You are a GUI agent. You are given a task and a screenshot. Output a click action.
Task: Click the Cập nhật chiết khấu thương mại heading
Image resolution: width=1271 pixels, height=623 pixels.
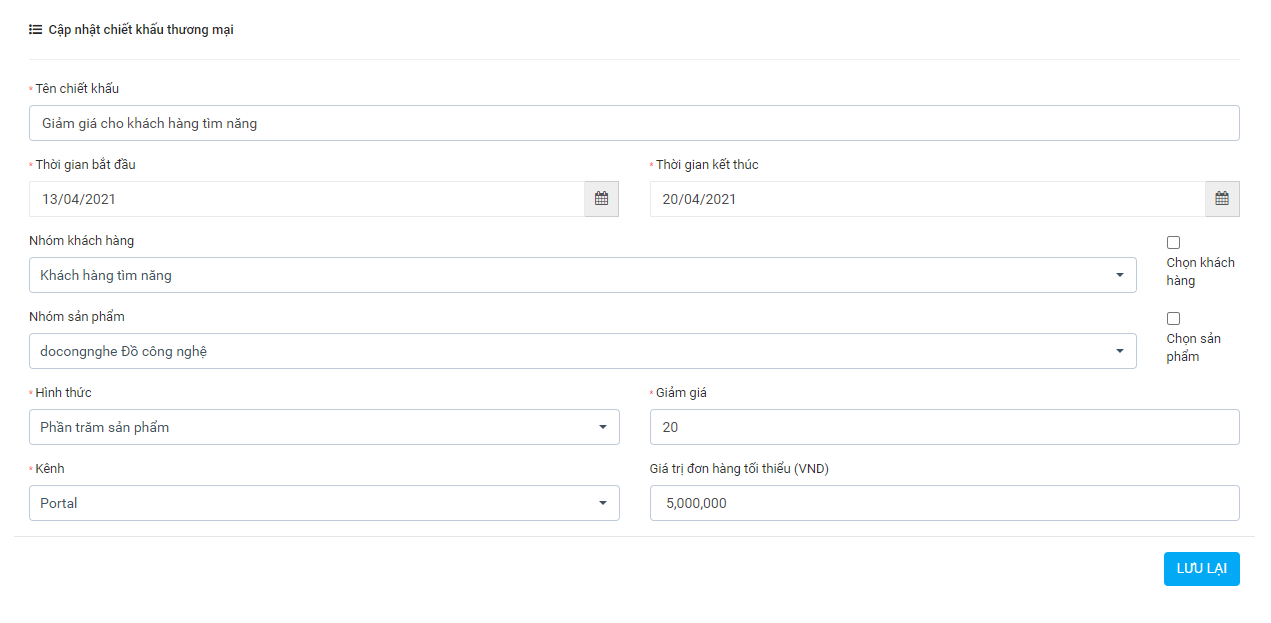141,30
